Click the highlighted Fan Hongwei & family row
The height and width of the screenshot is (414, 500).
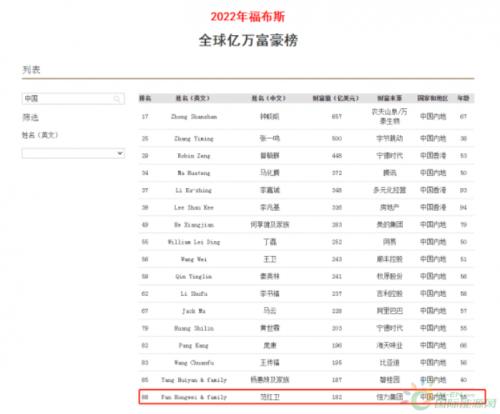pyautogui.click(x=312, y=397)
